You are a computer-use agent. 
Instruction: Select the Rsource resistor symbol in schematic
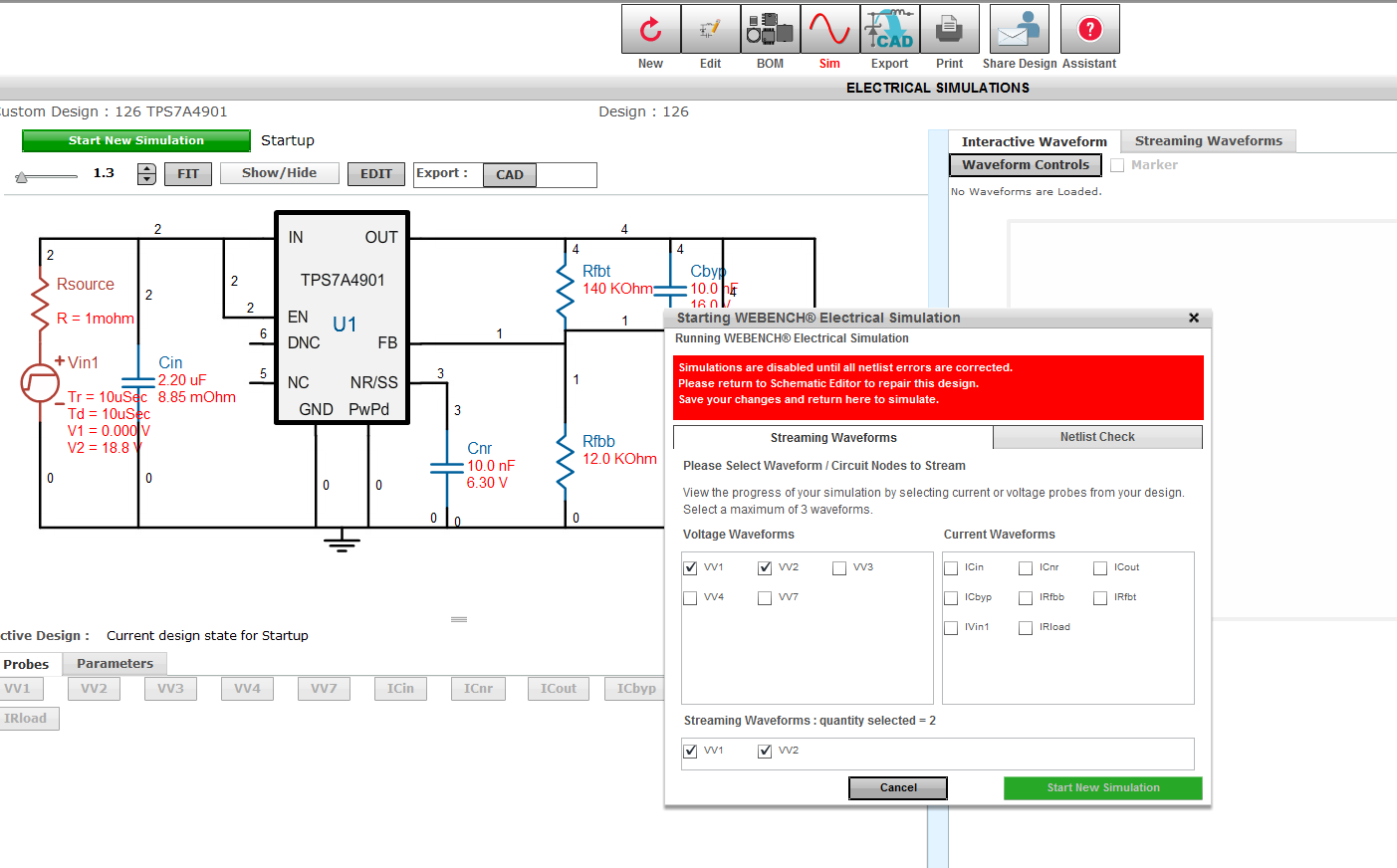pyautogui.click(x=41, y=304)
